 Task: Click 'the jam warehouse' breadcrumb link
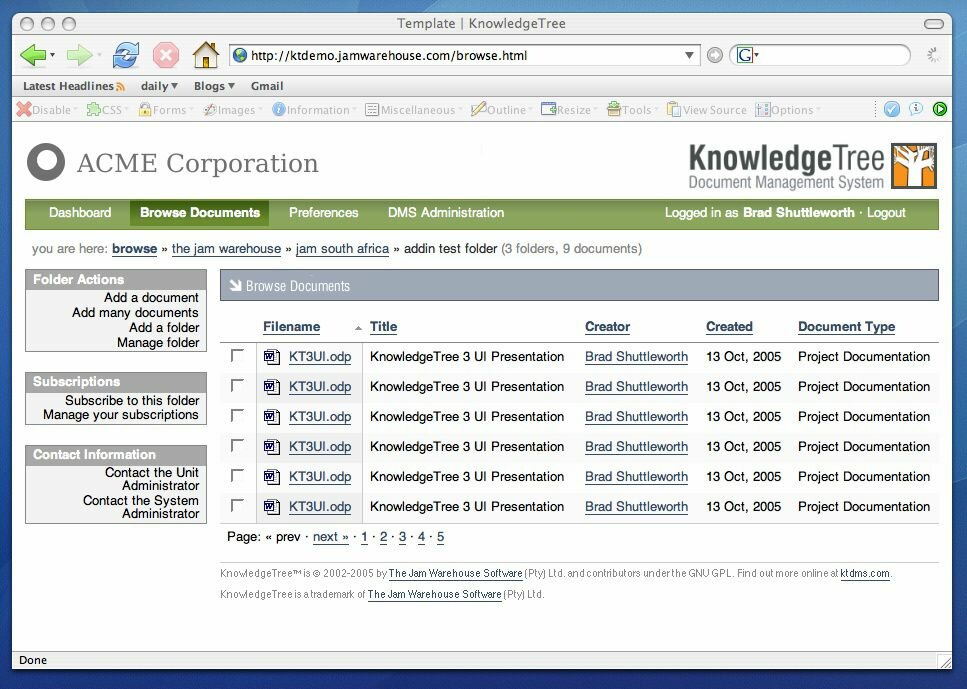pos(226,249)
